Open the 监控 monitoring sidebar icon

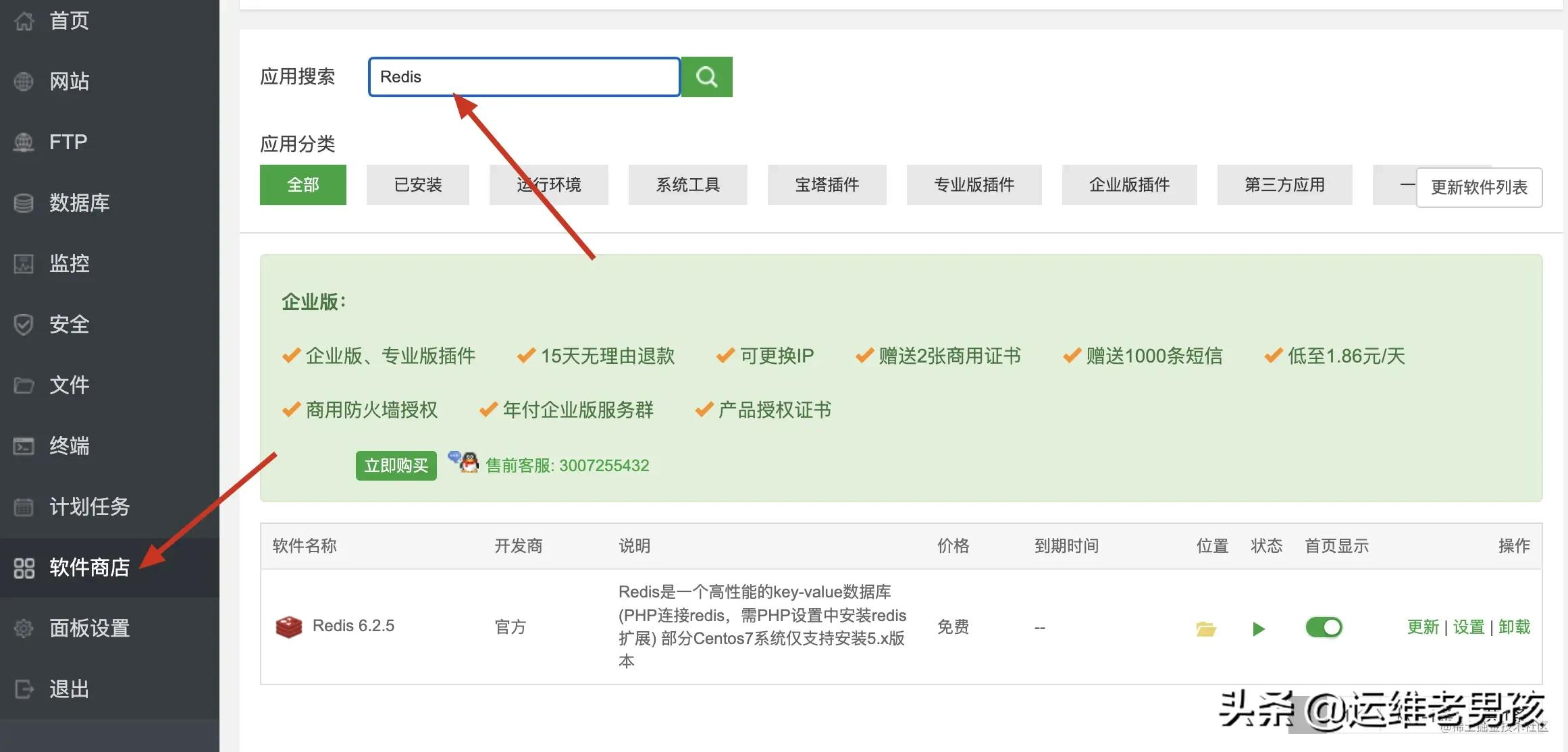click(x=24, y=263)
